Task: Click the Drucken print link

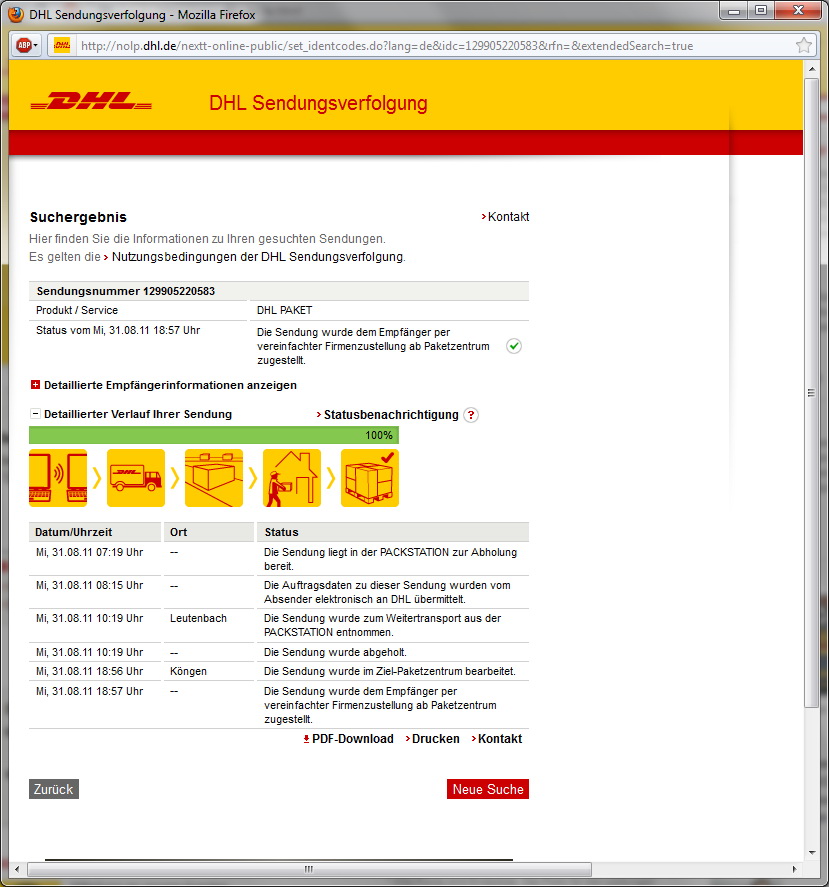Action: pos(435,739)
